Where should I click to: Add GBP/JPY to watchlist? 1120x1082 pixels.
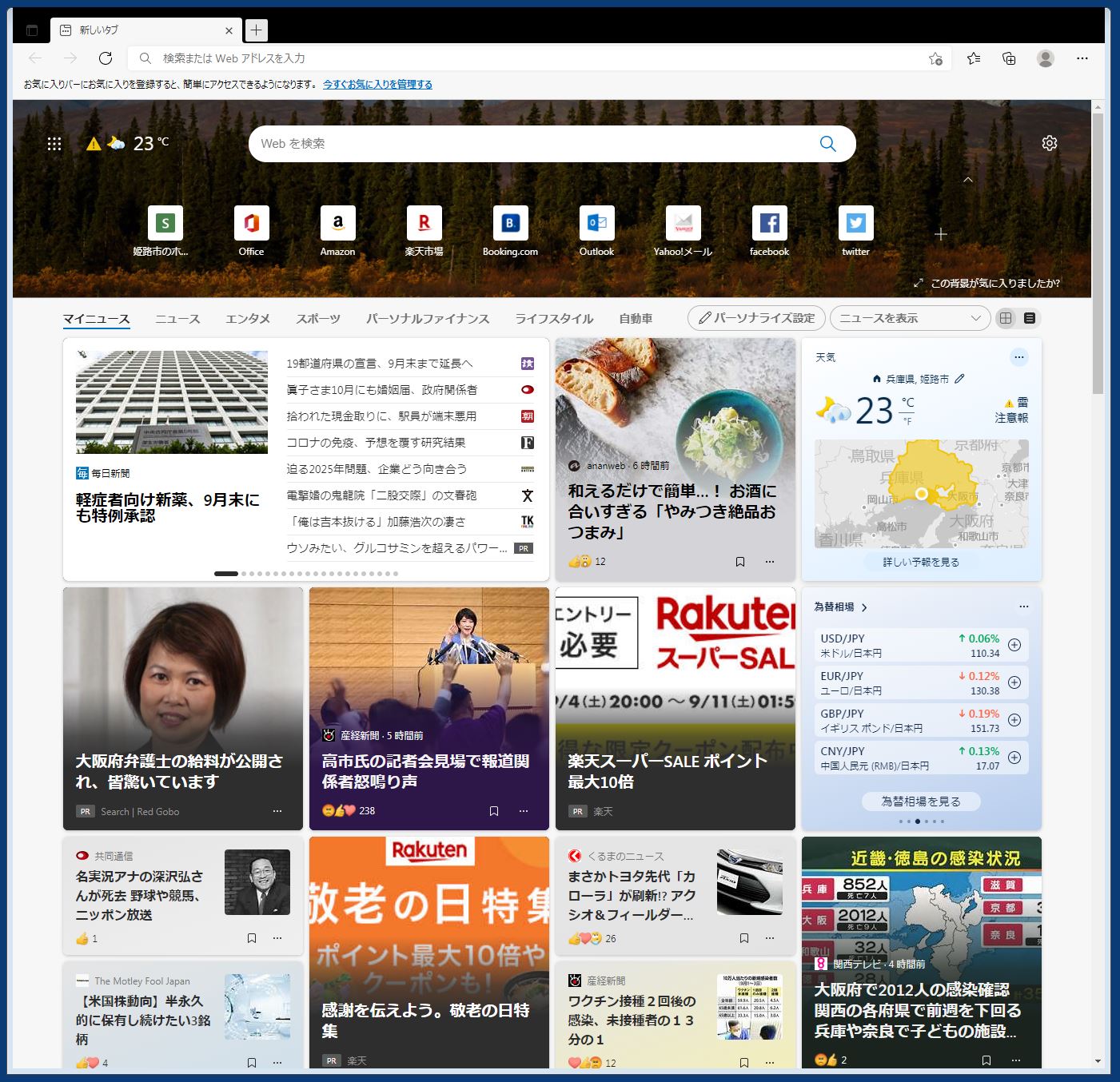click(1014, 720)
